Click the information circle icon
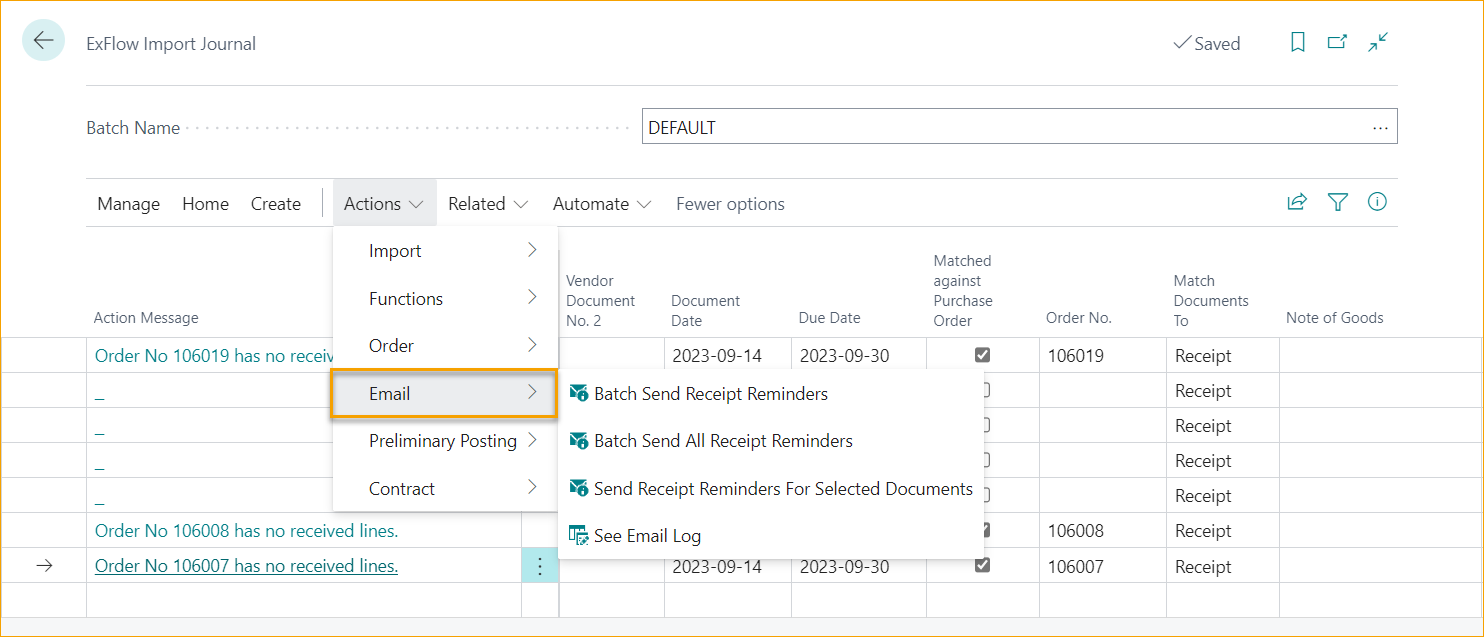1484x637 pixels. click(x=1377, y=203)
